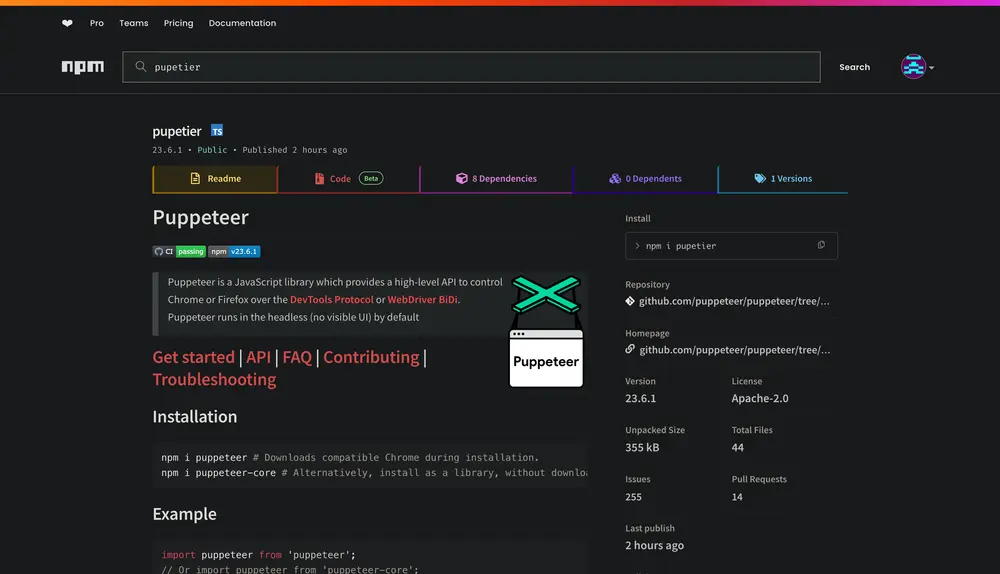Click the Public label under package name
This screenshot has height=574, width=1000.
[212, 150]
